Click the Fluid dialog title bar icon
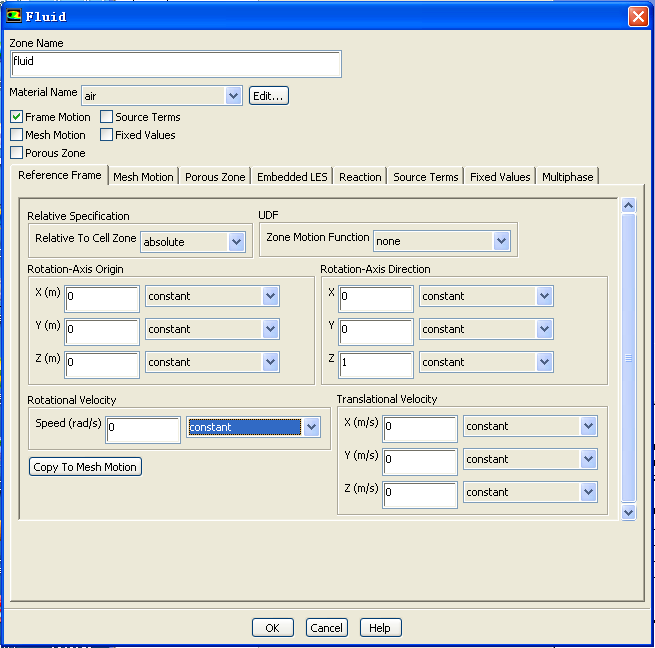Screen dimensions: 655x648 tap(14, 16)
